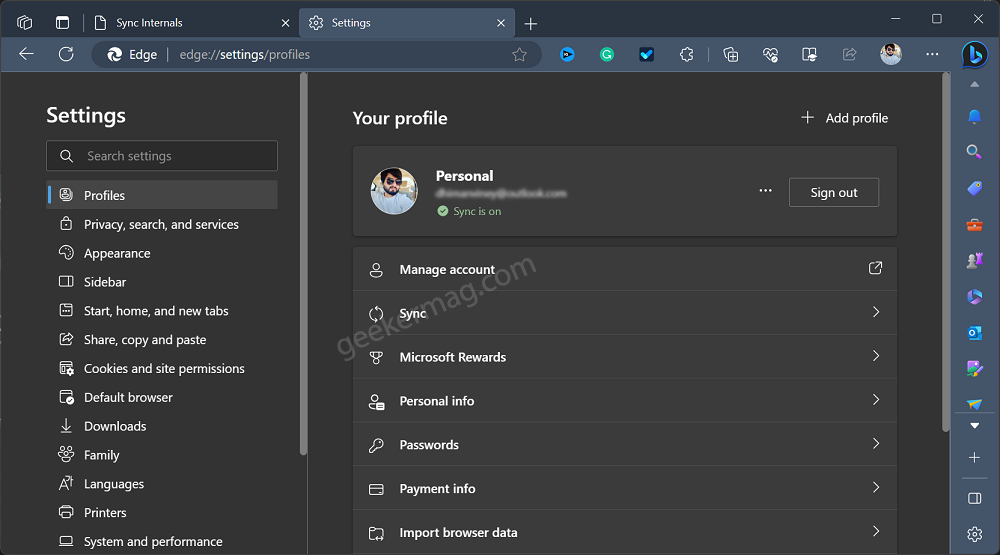Expand Payment info row chevron

876,487
